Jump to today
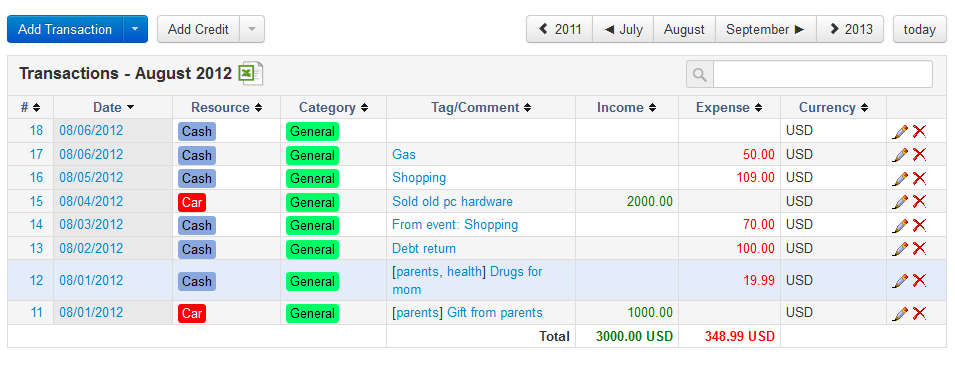 (x=920, y=29)
